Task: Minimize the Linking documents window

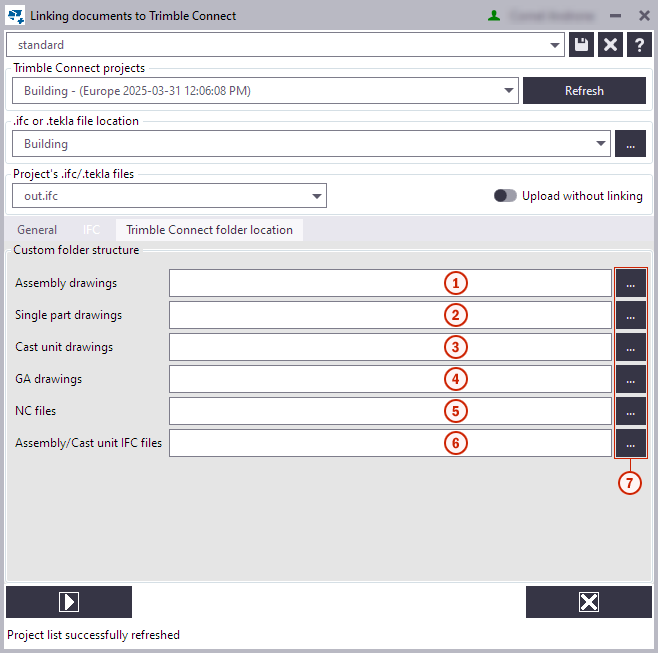Action: (x=615, y=16)
